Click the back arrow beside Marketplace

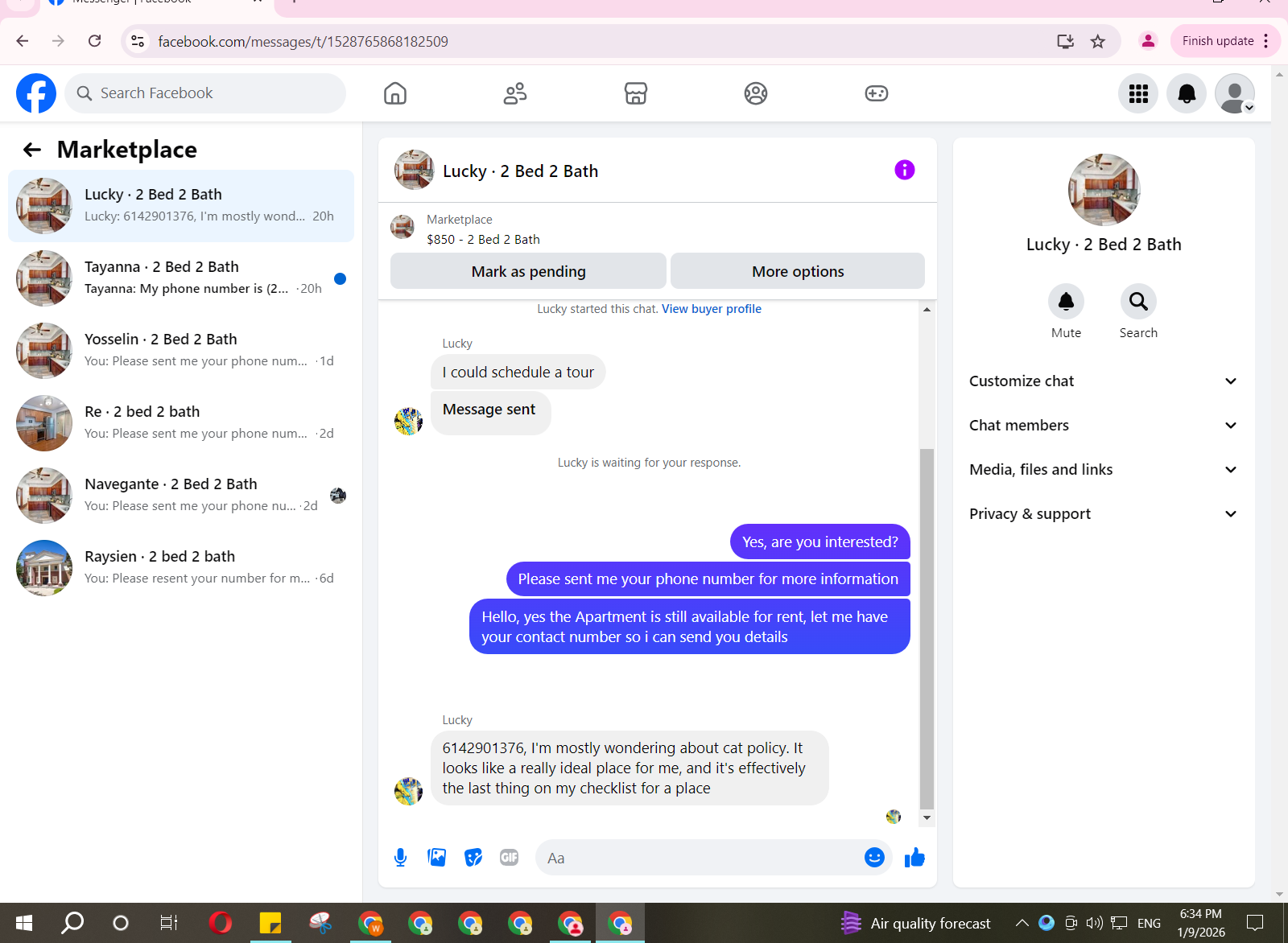coord(32,150)
